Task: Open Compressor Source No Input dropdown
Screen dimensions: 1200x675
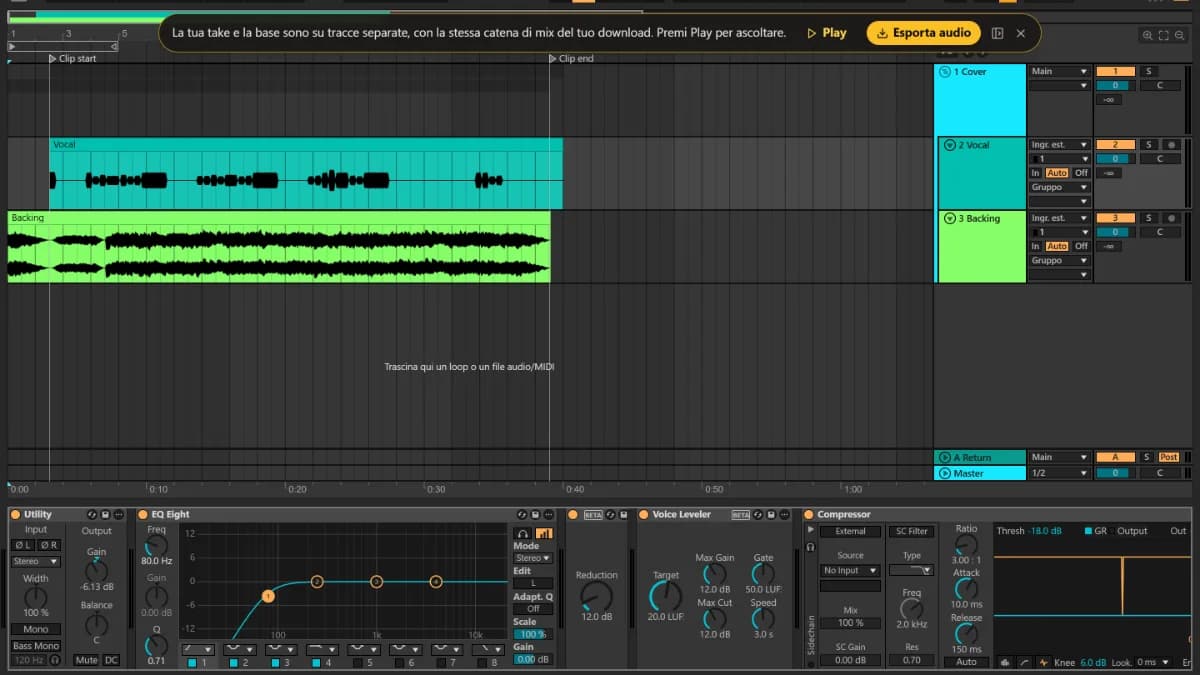Action: click(850, 570)
